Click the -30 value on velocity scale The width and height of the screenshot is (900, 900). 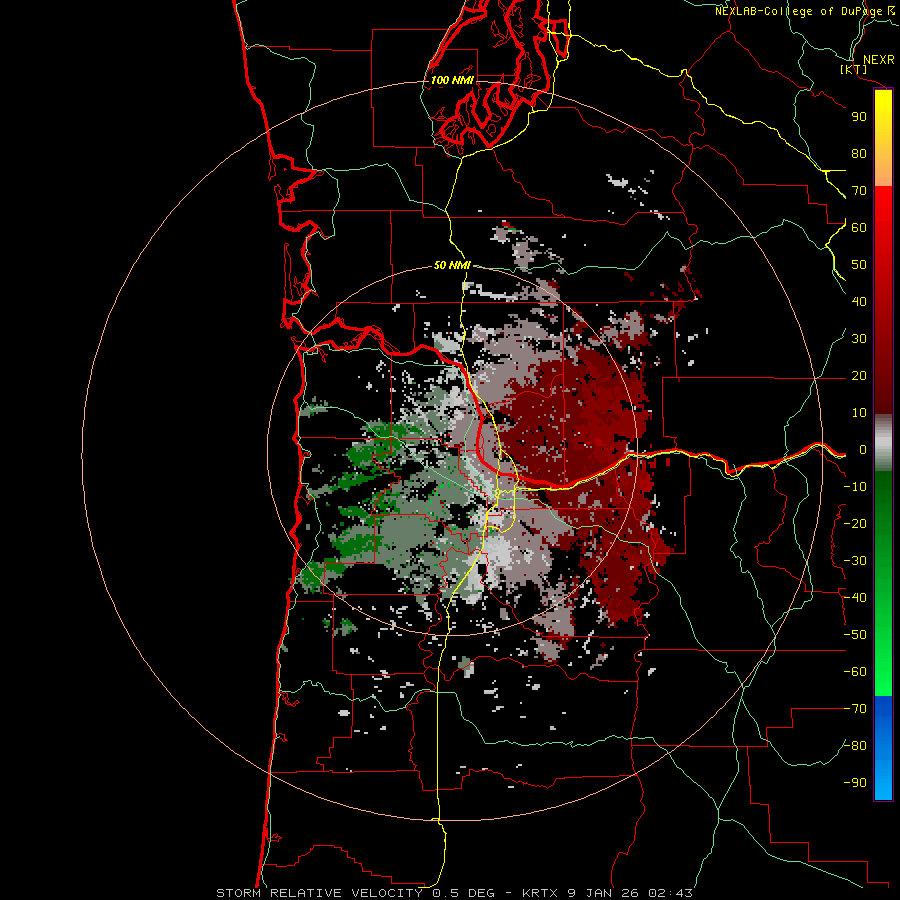tap(855, 561)
